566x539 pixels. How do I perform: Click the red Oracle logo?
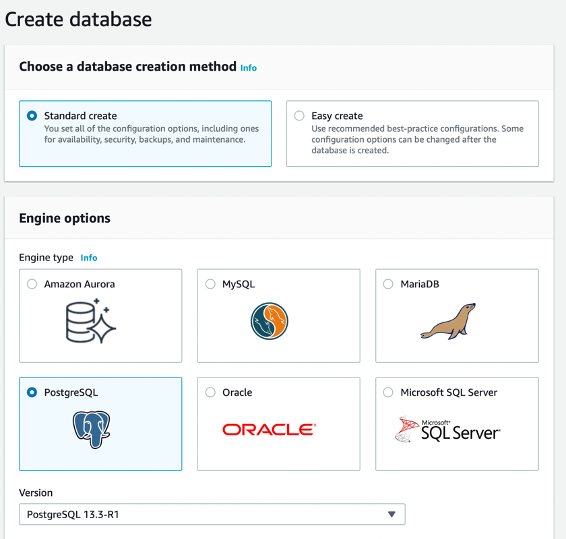coord(269,429)
